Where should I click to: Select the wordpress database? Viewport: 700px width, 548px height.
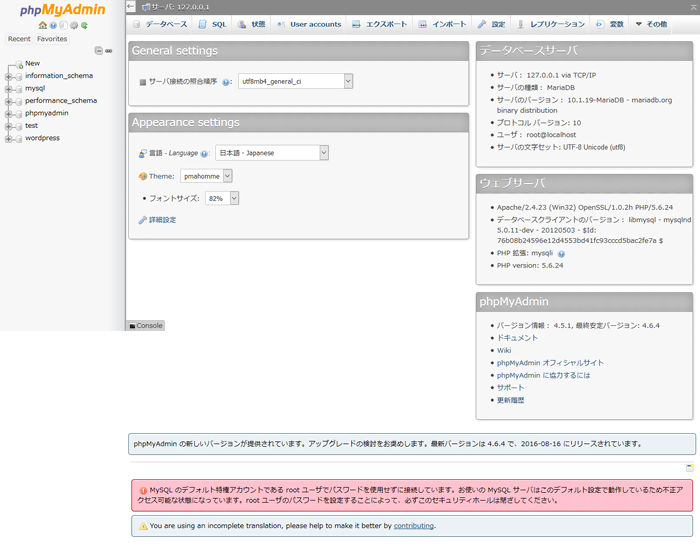pos(42,138)
